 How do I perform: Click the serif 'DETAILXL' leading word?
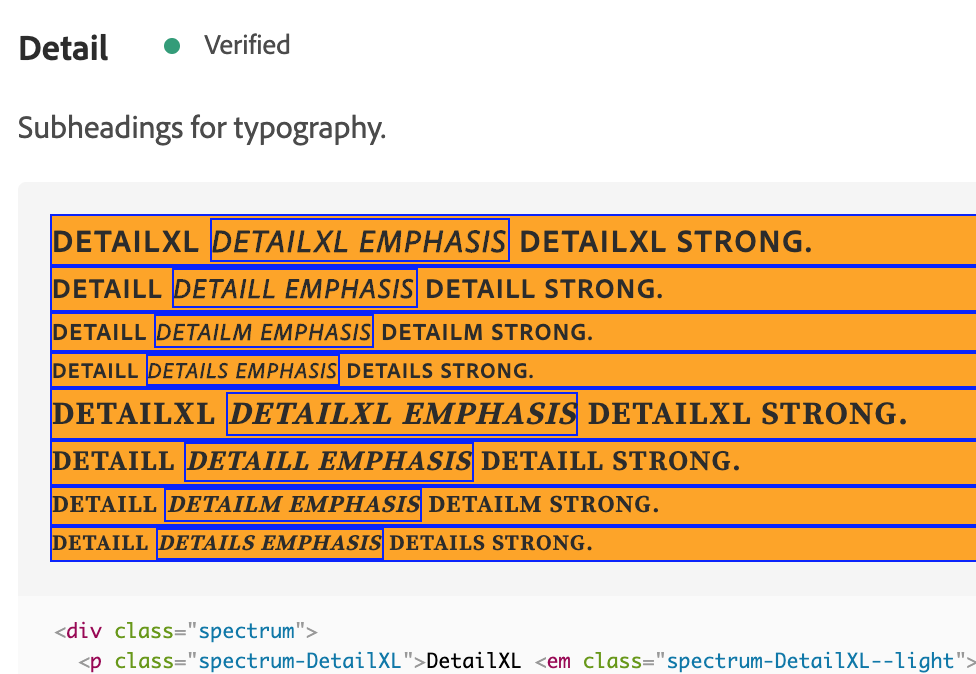coord(134,414)
